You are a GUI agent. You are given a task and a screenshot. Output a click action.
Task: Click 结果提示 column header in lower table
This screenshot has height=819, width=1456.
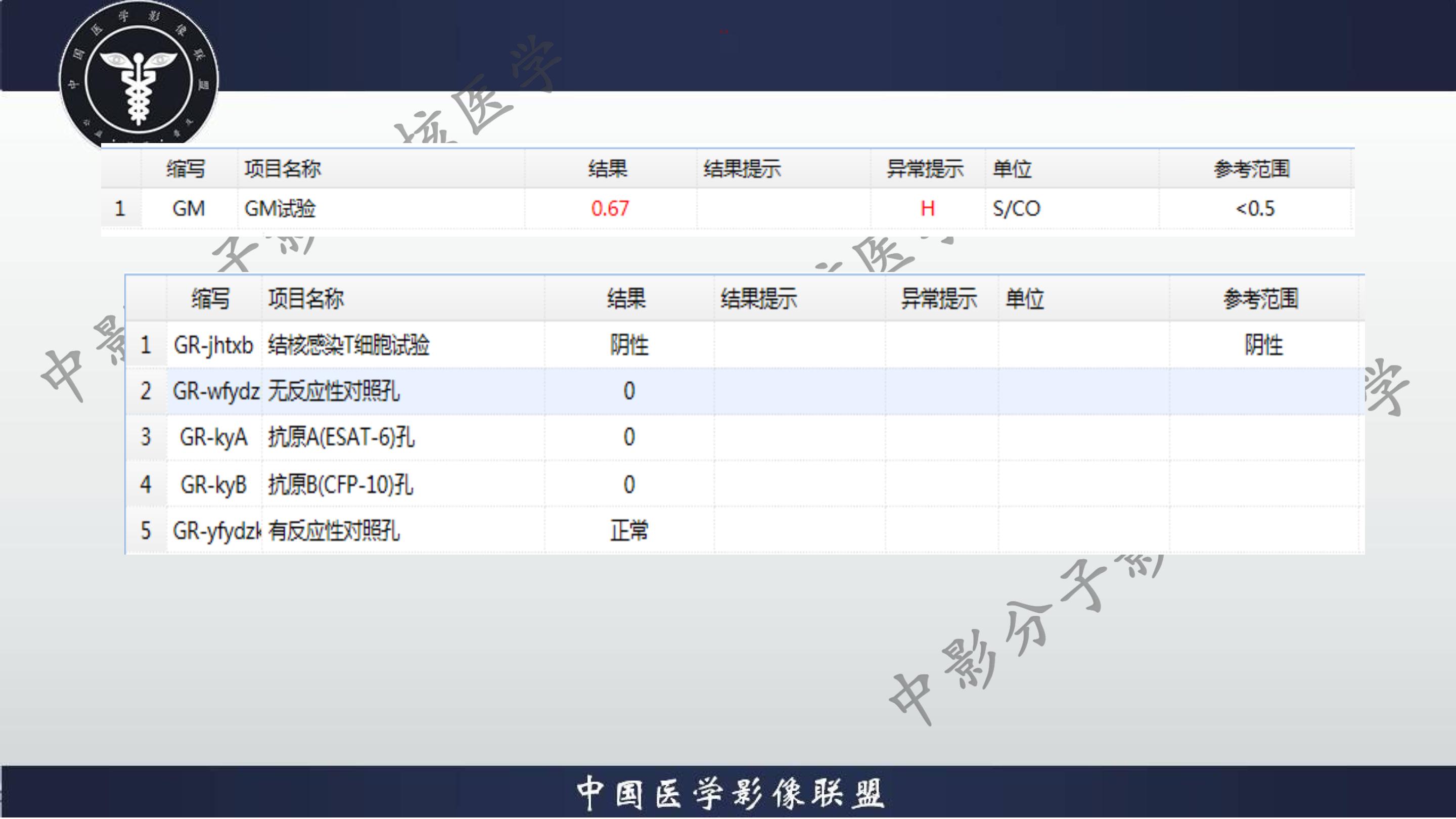click(758, 298)
